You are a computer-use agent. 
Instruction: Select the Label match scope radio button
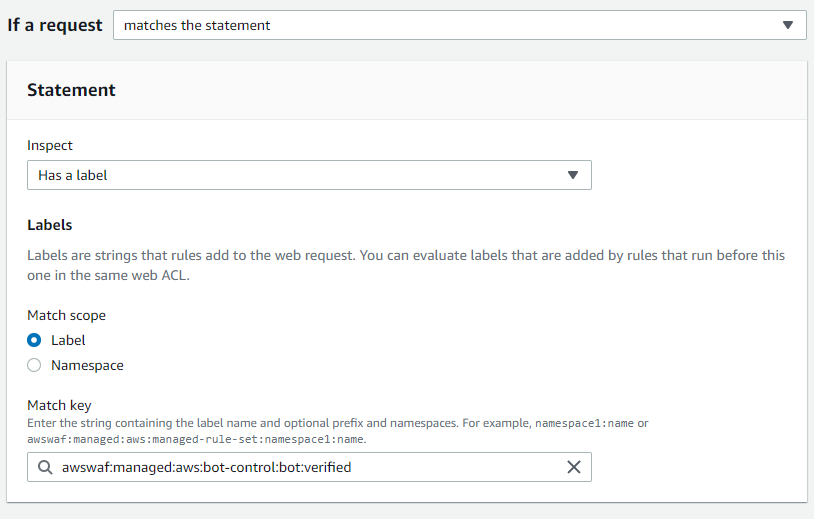coord(34,340)
